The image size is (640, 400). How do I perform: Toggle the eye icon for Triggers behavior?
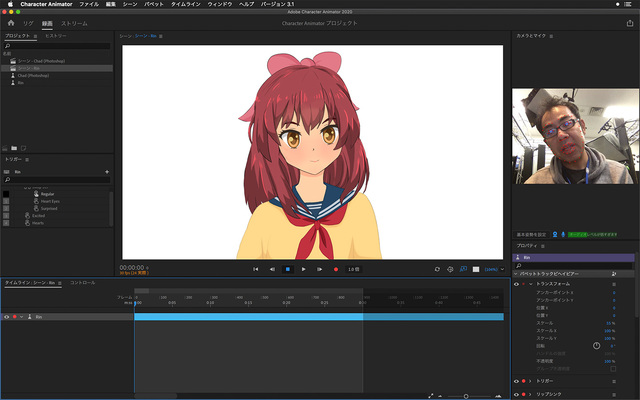(x=516, y=381)
